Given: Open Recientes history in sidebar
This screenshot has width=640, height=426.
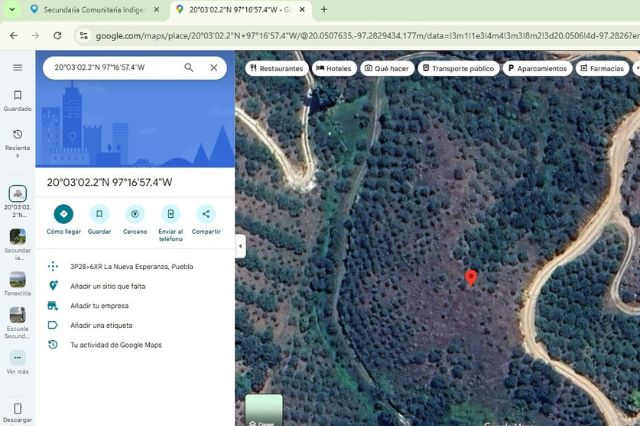Looking at the screenshot, I should (18, 143).
